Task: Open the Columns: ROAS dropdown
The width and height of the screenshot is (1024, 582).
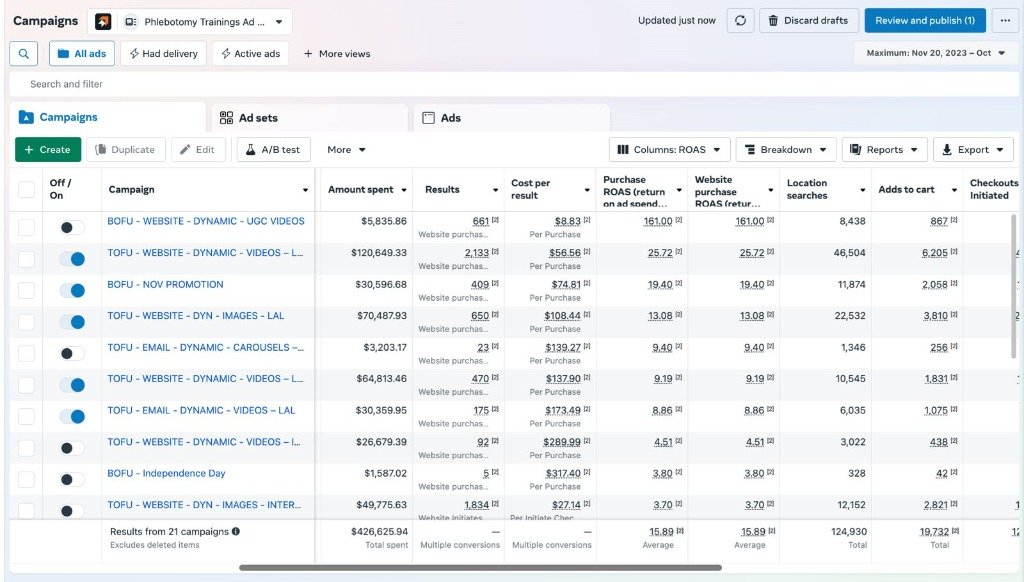Action: click(669, 150)
